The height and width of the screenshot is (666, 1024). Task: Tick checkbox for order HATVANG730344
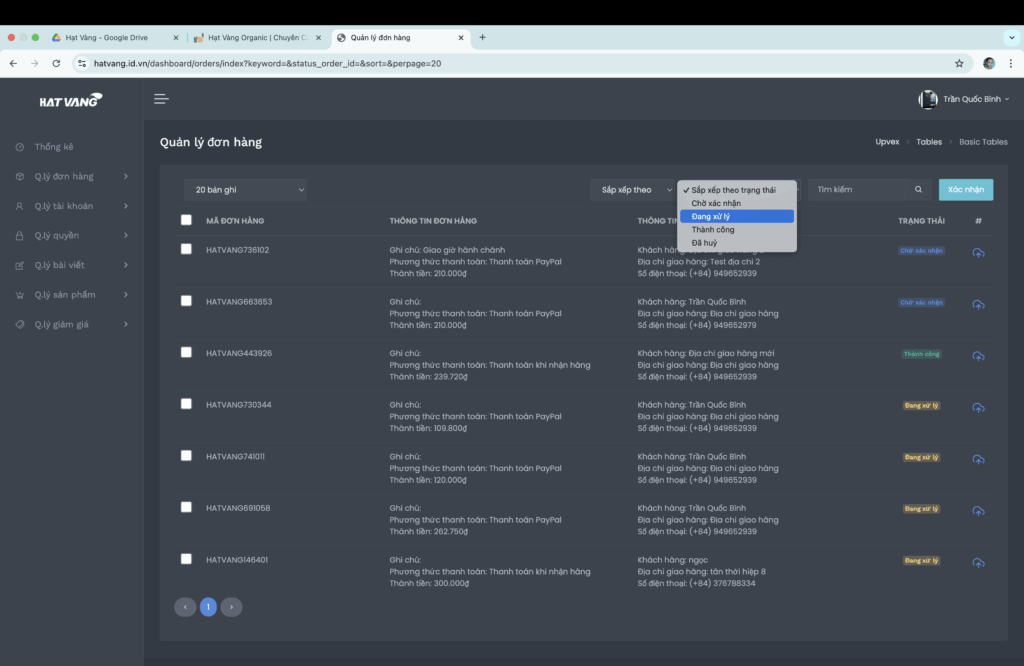pos(186,404)
